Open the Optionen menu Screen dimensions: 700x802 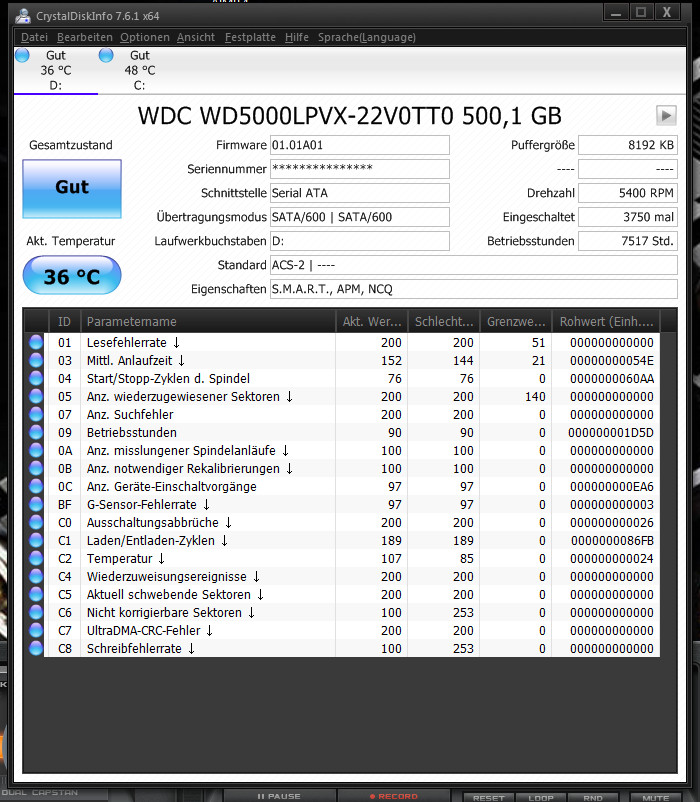click(x=145, y=37)
